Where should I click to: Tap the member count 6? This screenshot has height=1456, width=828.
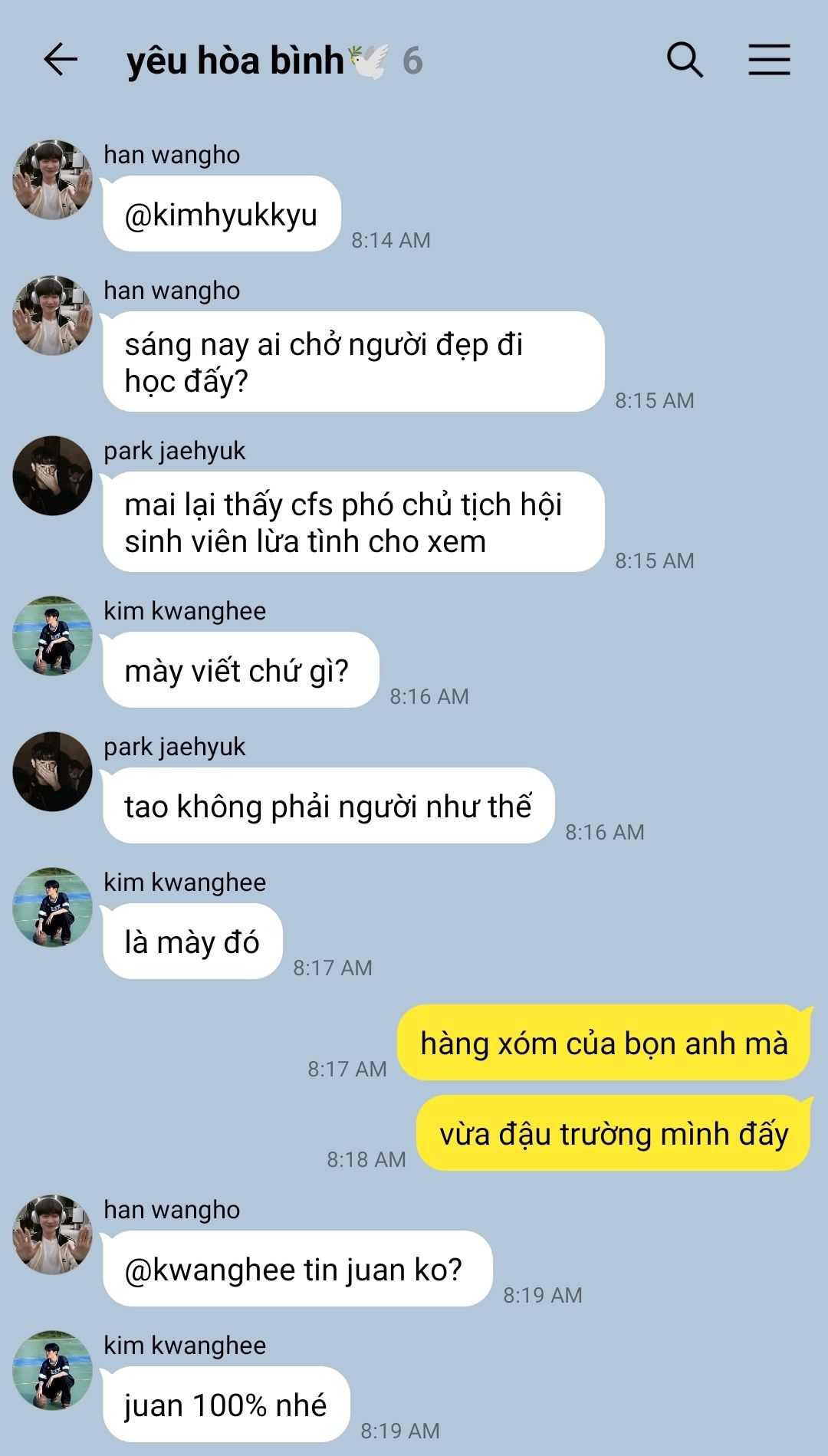[x=412, y=61]
